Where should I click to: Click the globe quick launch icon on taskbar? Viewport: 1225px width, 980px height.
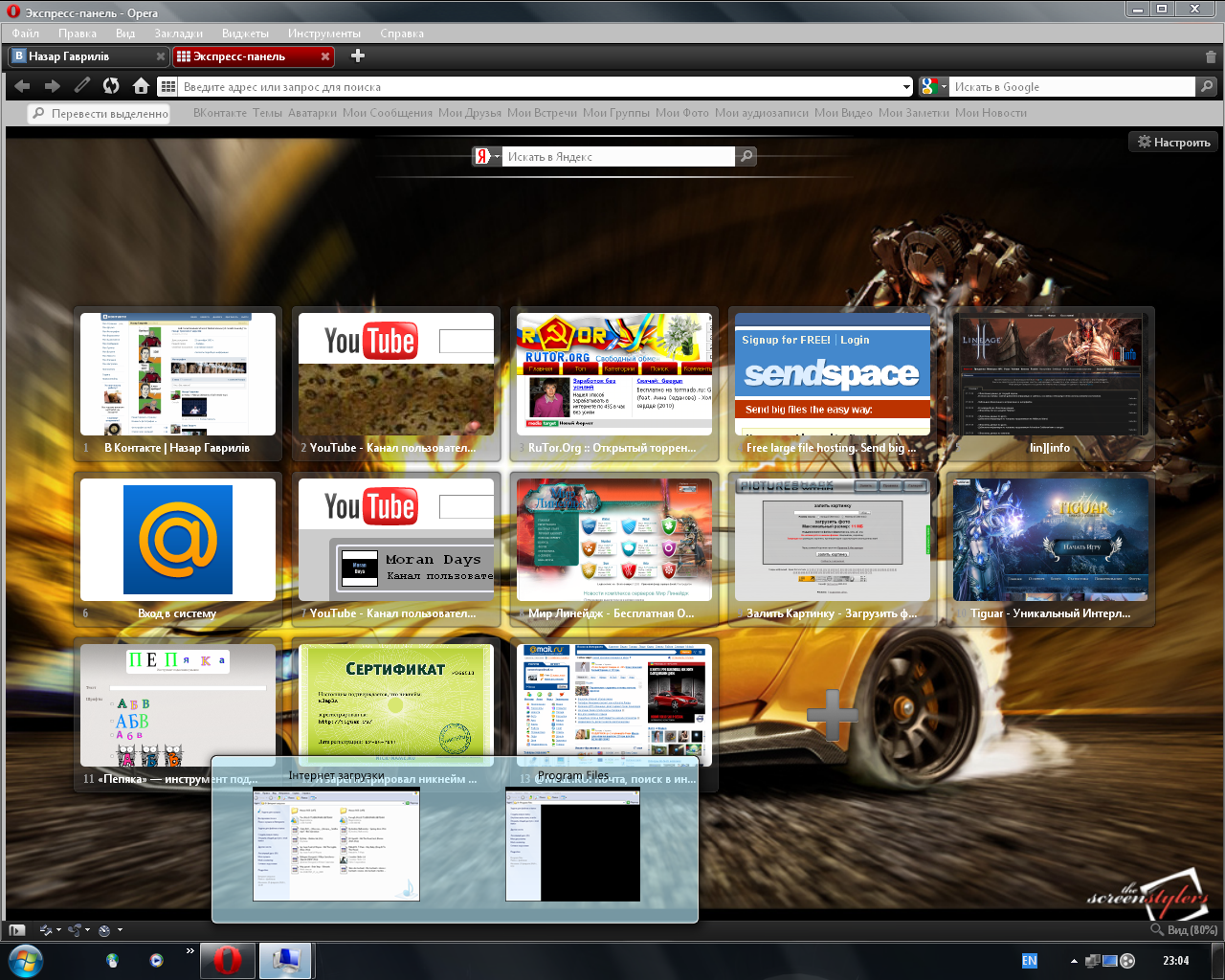(x=112, y=960)
